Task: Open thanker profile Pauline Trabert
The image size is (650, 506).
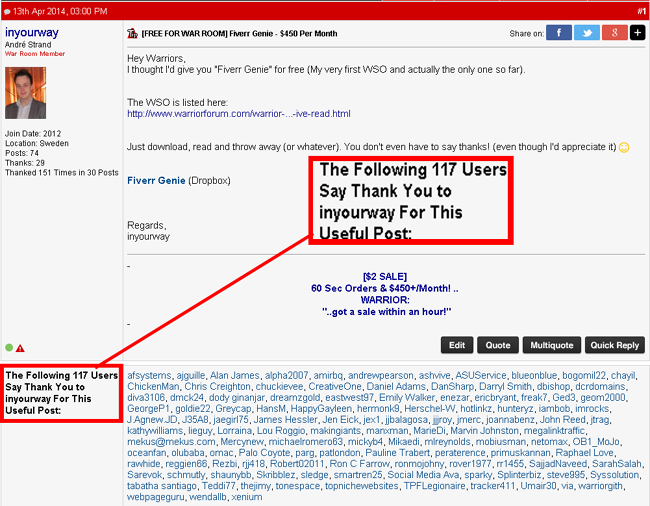Action: coord(397,453)
